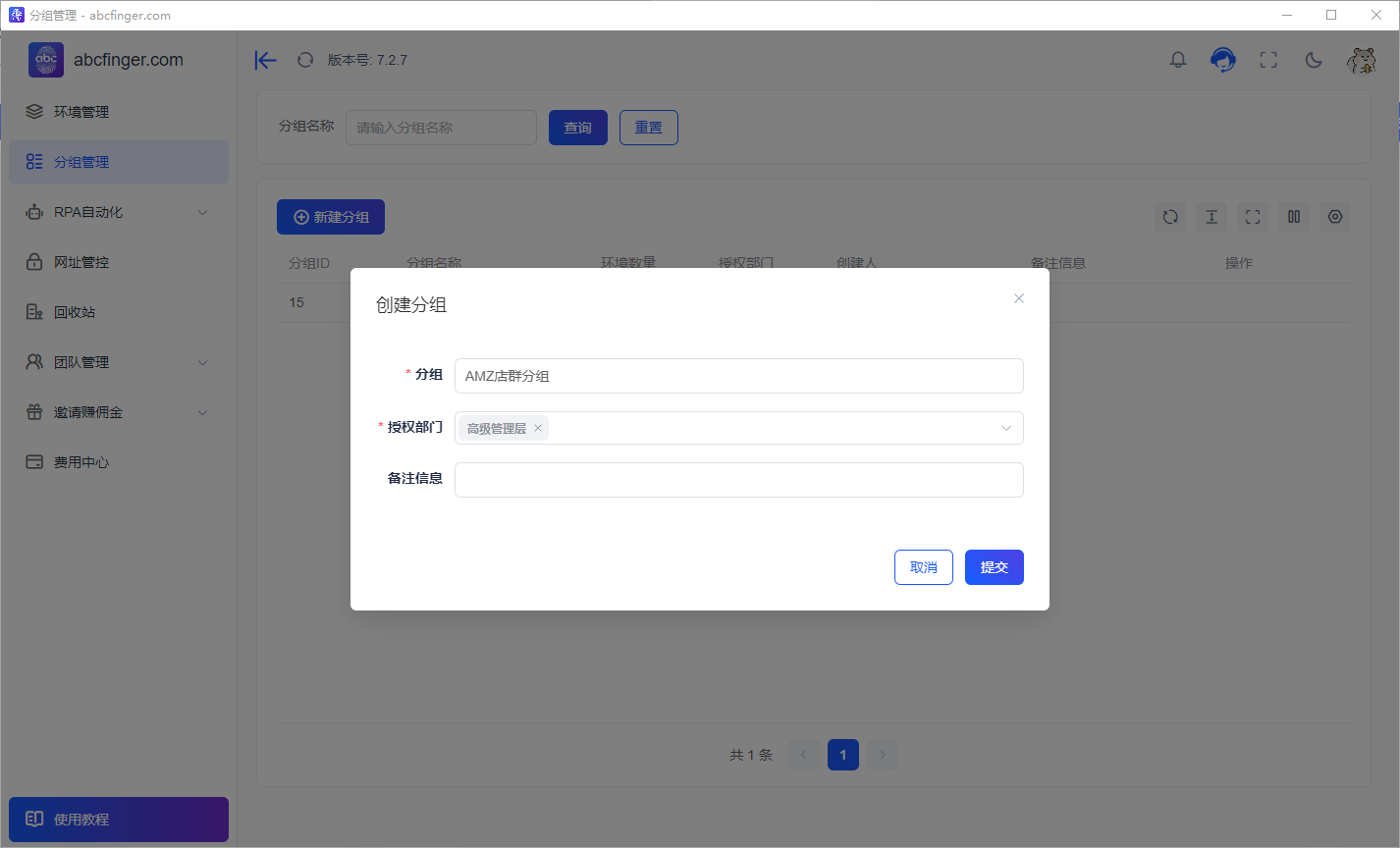Minimize the application window
This screenshot has width=1400, height=848.
[x=1287, y=15]
